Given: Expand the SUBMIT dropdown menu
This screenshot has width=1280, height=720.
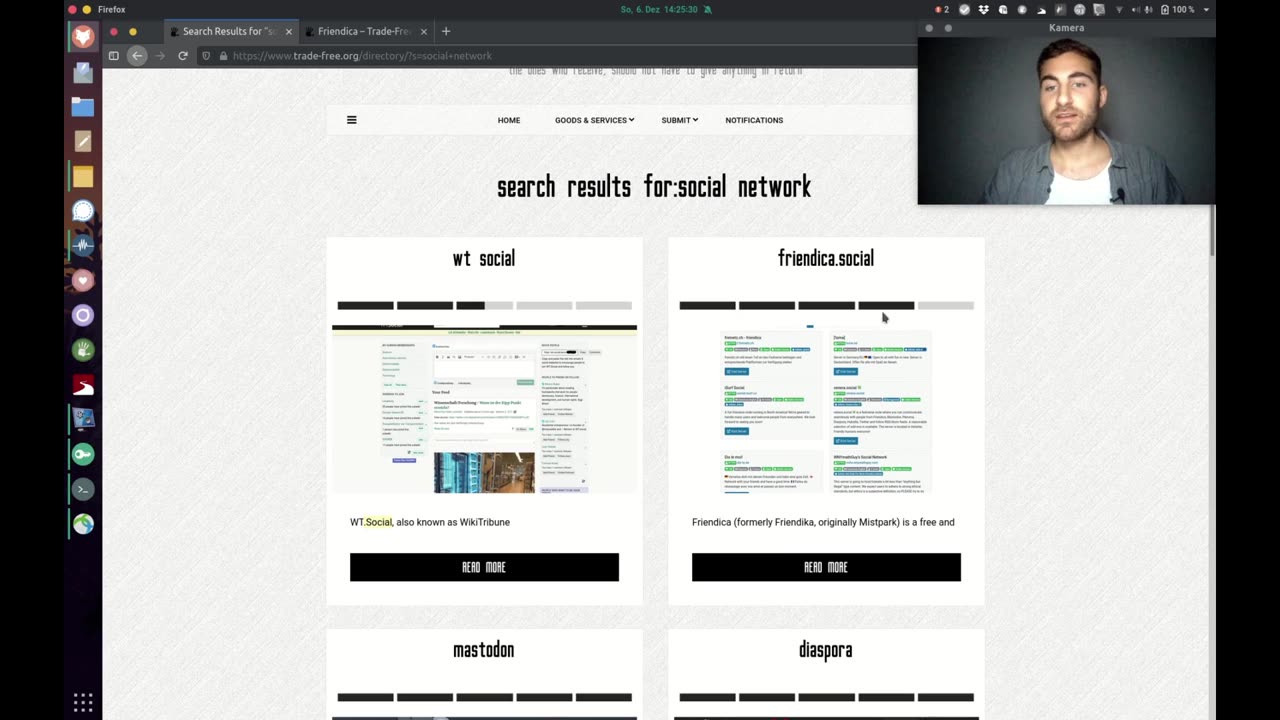Looking at the screenshot, I should tap(679, 120).
